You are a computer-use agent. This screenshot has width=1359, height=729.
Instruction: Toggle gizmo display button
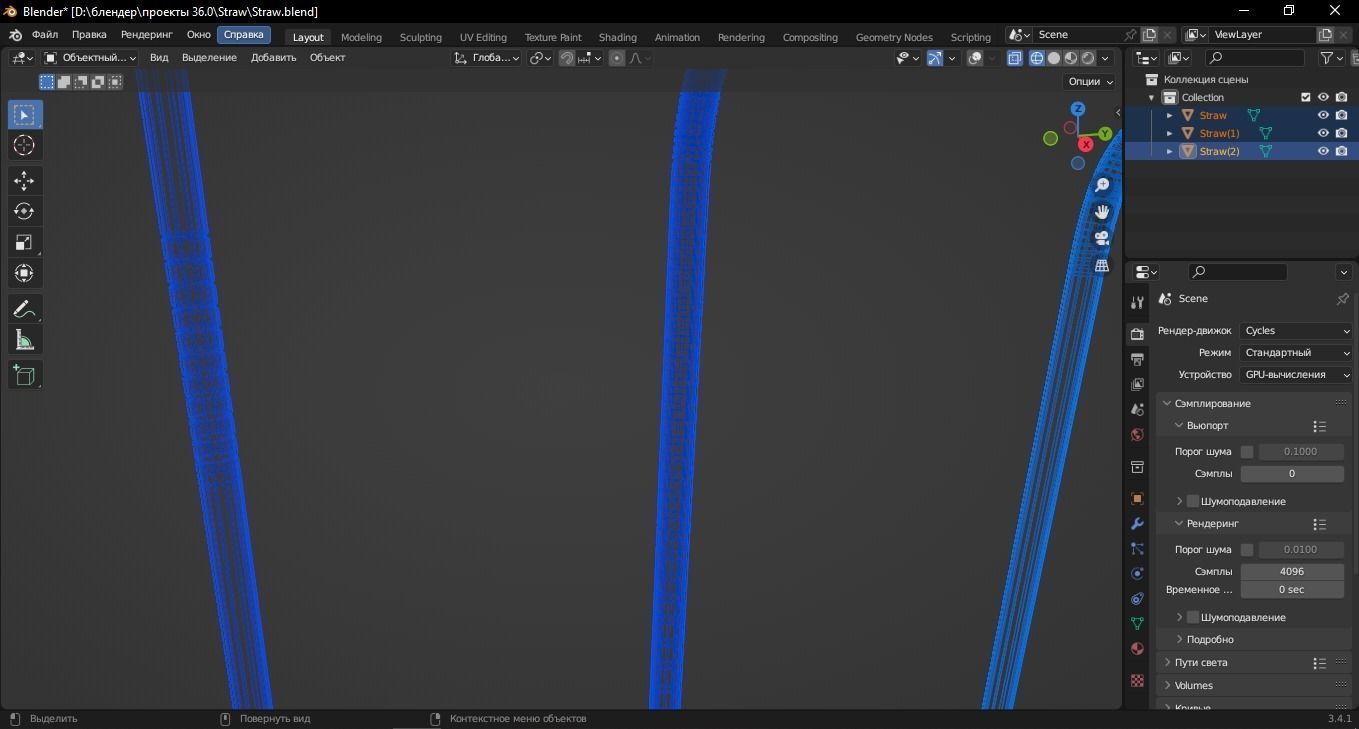935,58
